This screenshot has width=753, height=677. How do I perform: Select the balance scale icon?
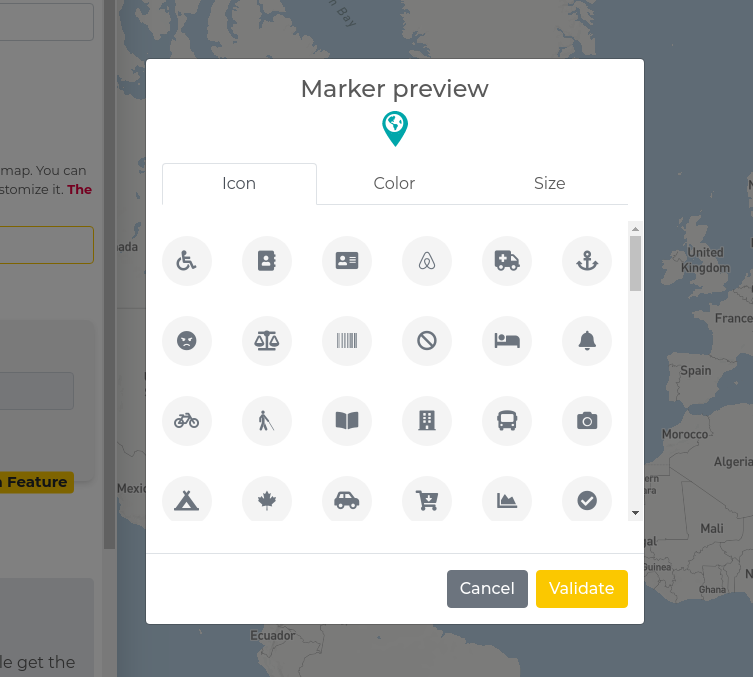point(267,341)
